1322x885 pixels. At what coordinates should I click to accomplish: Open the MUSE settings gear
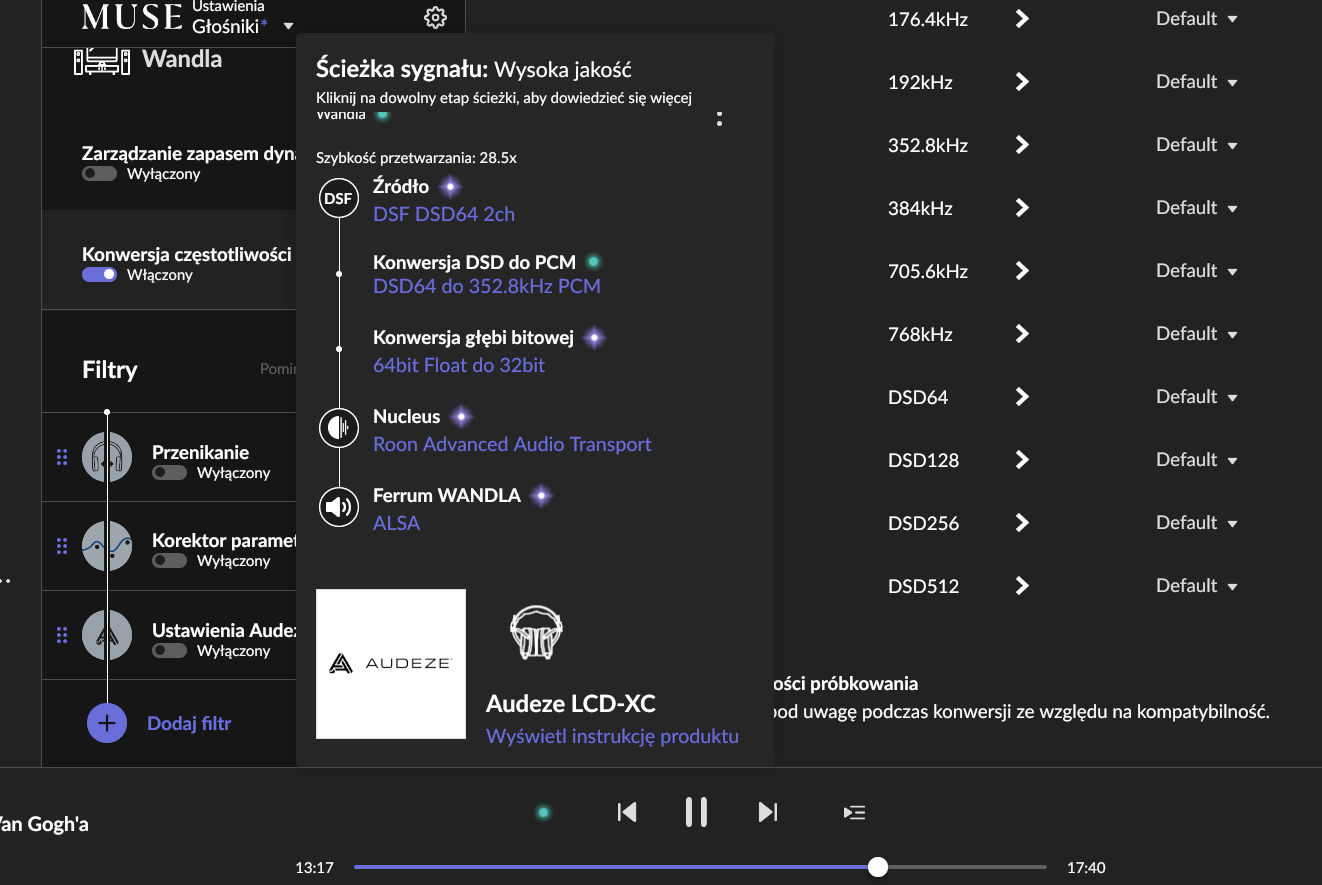(x=435, y=18)
